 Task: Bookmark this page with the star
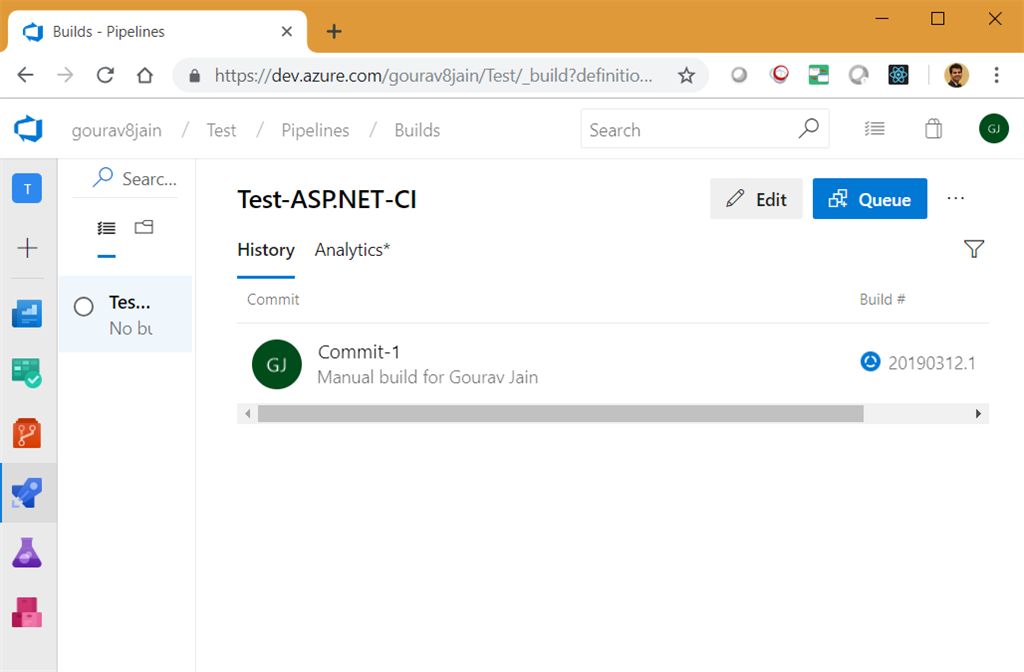[686, 75]
